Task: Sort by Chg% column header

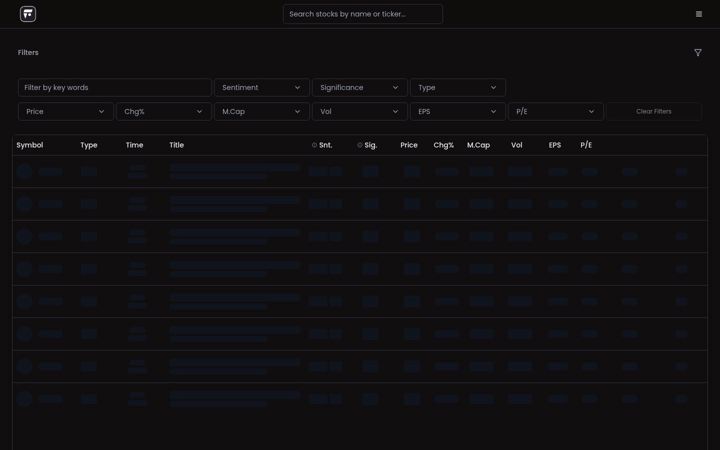Action: 444,145
